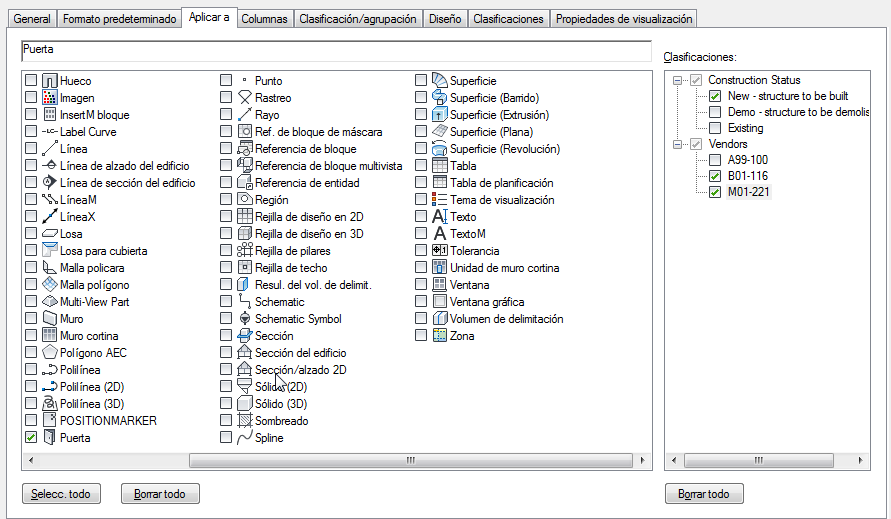Uncheck the Puerta checkbox
Screen dimensions: 891x519
(31, 438)
